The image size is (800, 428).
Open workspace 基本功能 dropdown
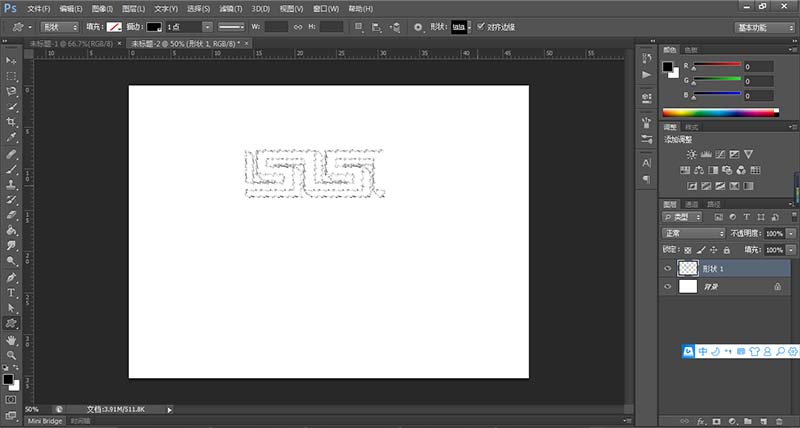pyautogui.click(x=764, y=28)
